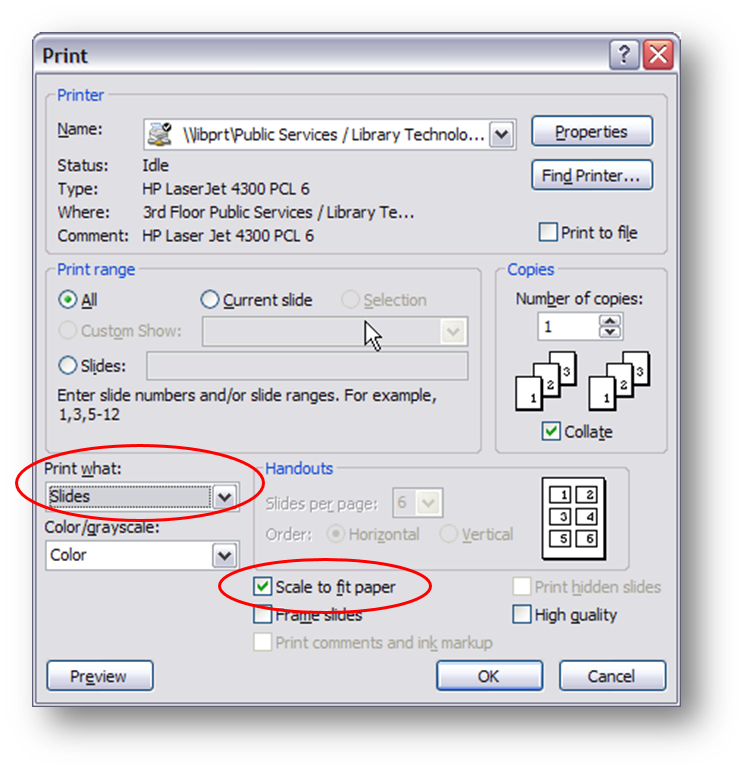Click the slide numbers input field
This screenshot has width=746, height=772.
(307, 366)
